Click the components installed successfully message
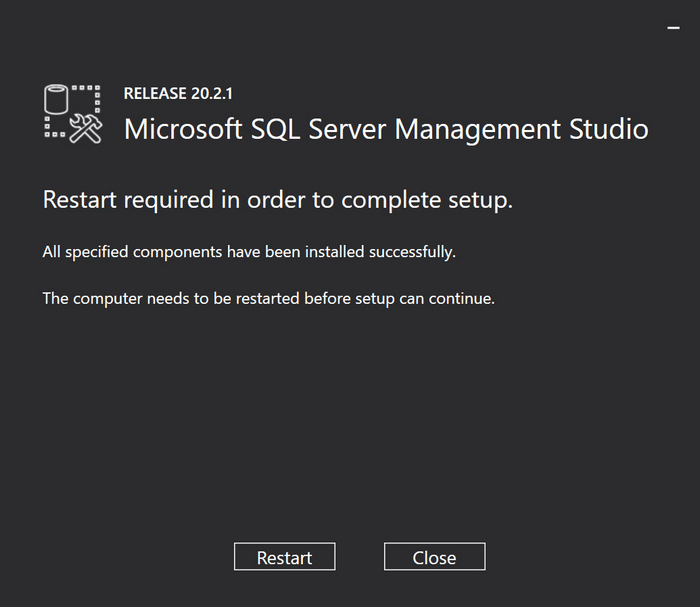The height and width of the screenshot is (607, 700). click(249, 252)
